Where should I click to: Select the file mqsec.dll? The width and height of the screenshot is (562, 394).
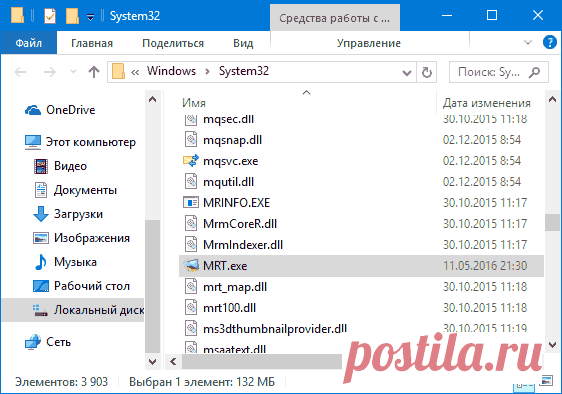228,119
